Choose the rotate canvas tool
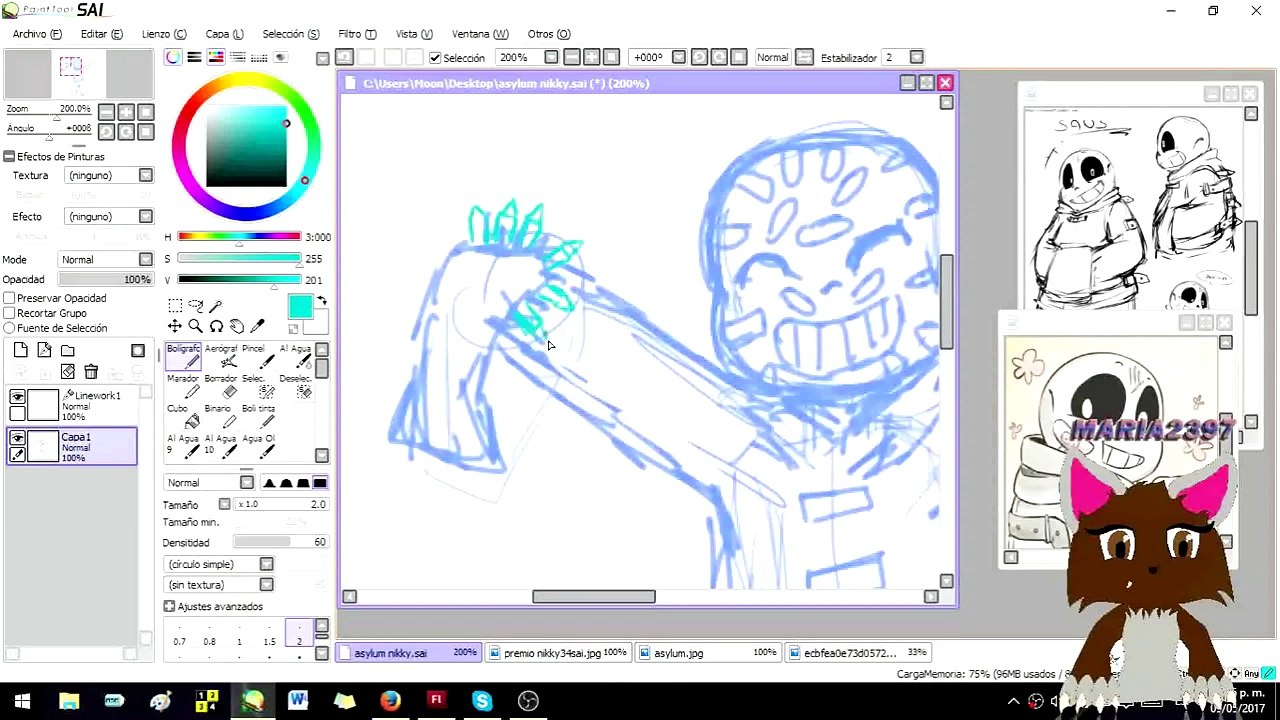Viewport: 1280px width, 720px height. tap(216, 326)
